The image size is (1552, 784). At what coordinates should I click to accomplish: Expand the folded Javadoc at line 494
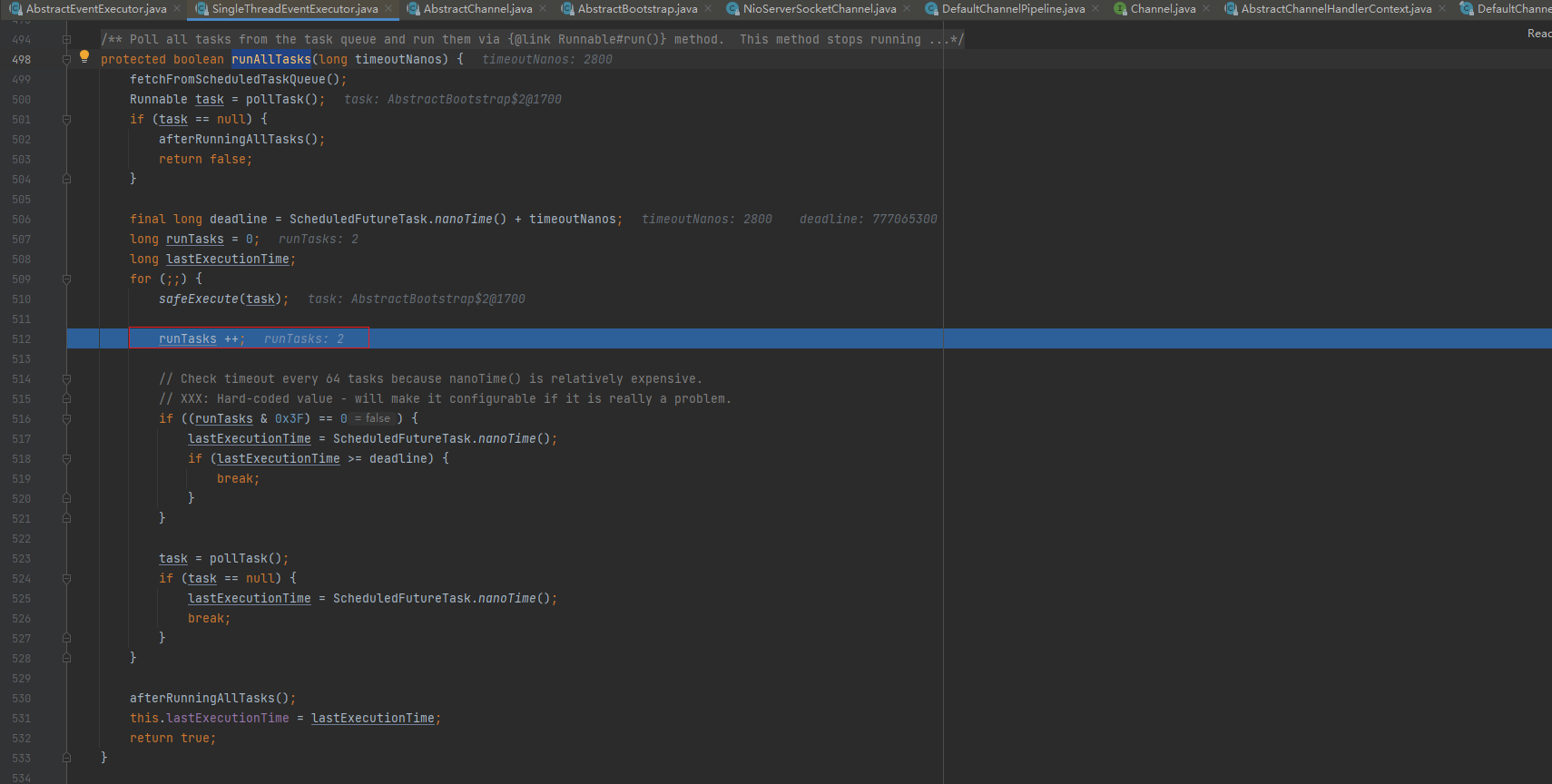pyautogui.click(x=66, y=40)
